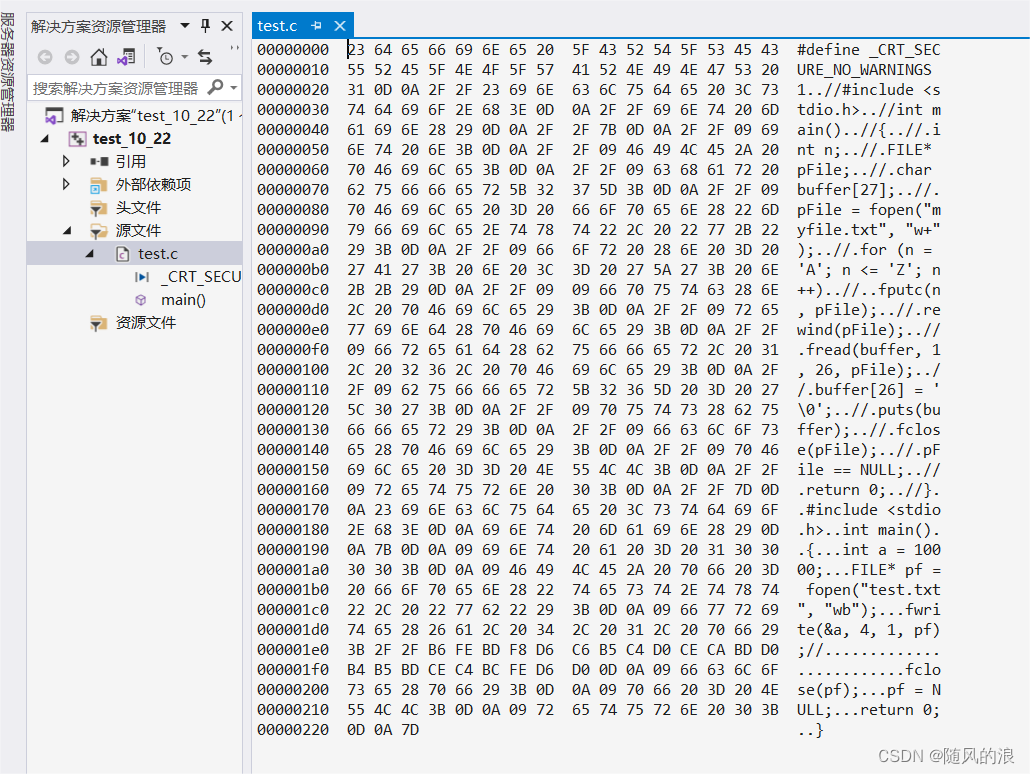Click the grayed back navigation arrow
Screen dimensions: 1030x774
click(x=45, y=57)
